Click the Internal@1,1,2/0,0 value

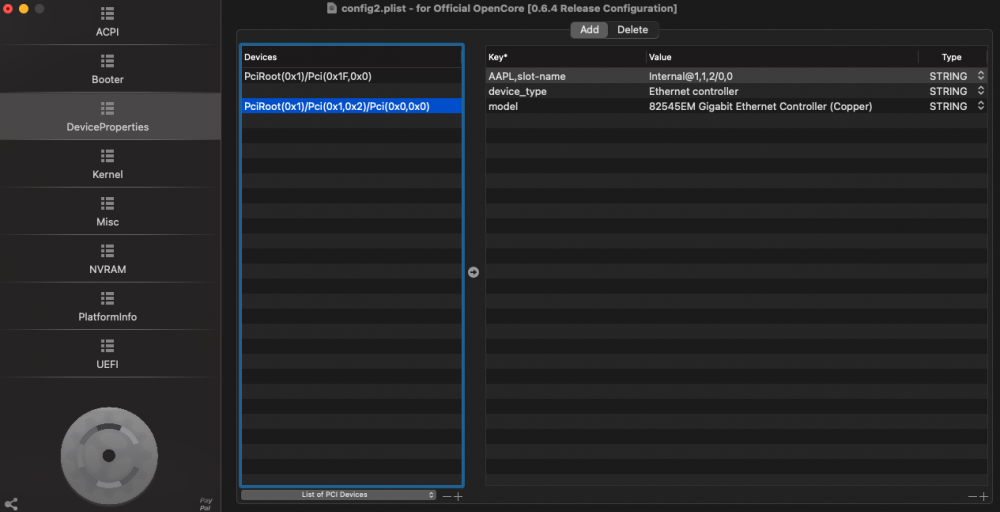coord(691,76)
